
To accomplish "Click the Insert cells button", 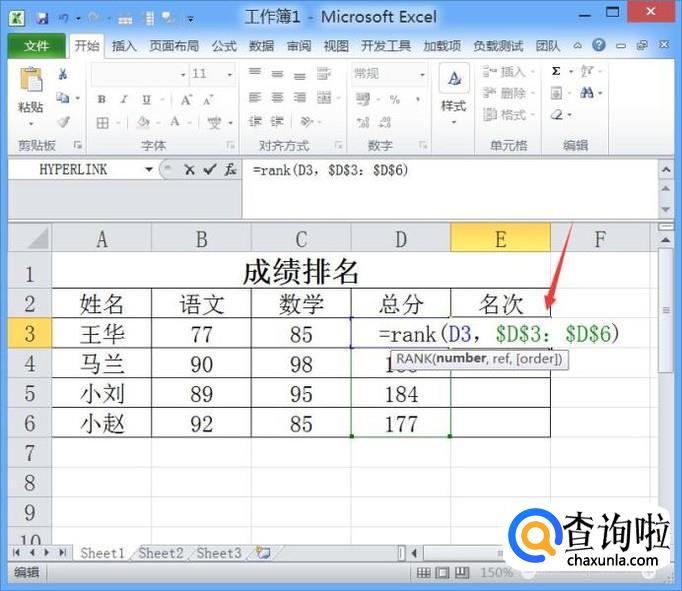I will (508, 71).
